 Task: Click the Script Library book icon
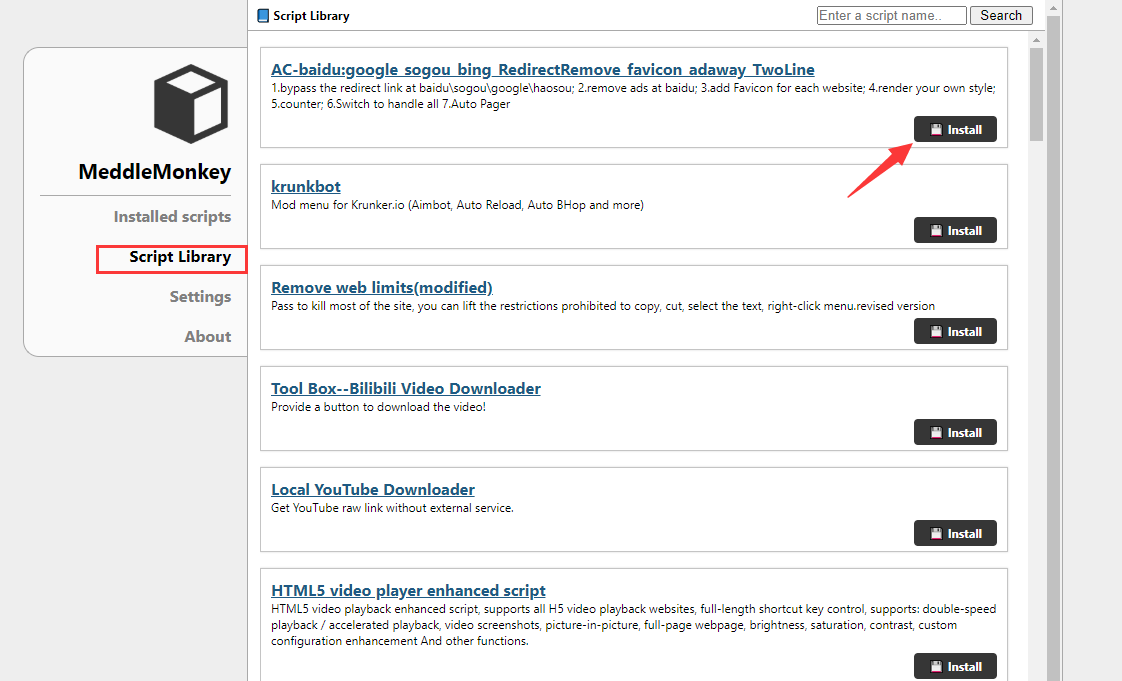[263, 16]
